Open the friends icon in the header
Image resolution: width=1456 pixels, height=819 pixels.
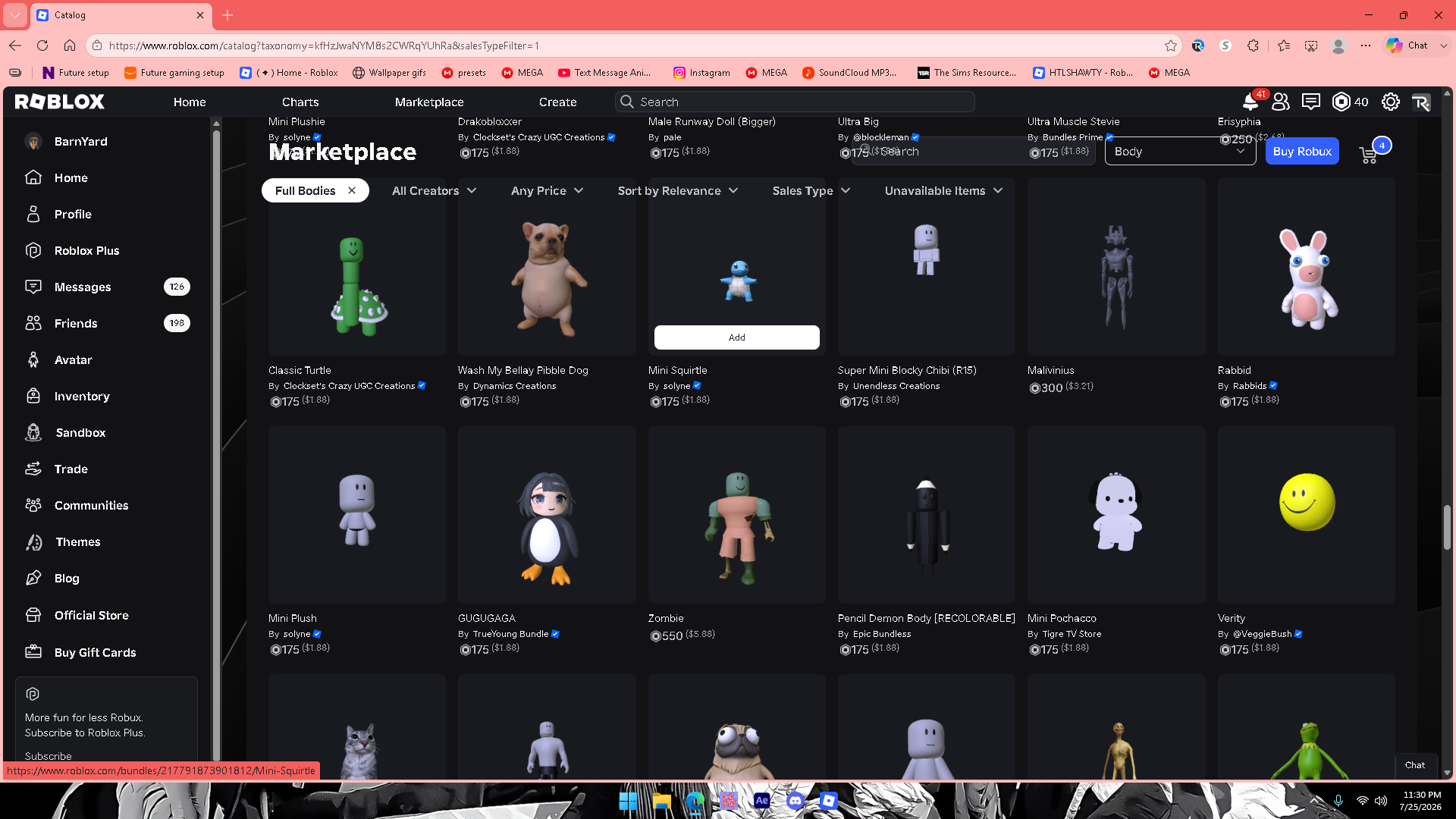point(1281,102)
